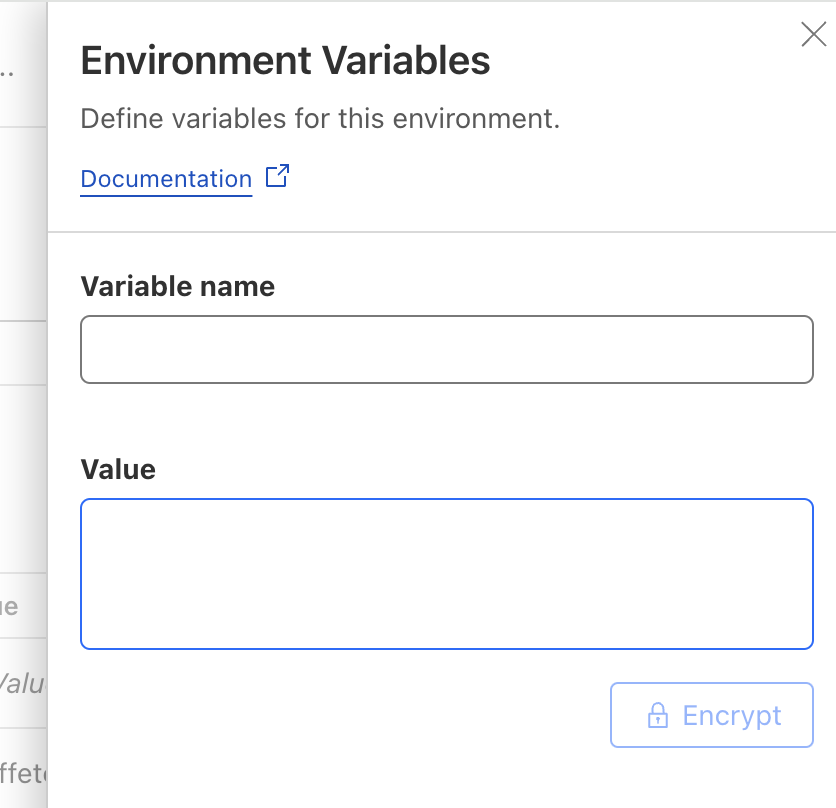The image size is (836, 808).
Task: Close the Environment Variables panel
Action: point(813,36)
